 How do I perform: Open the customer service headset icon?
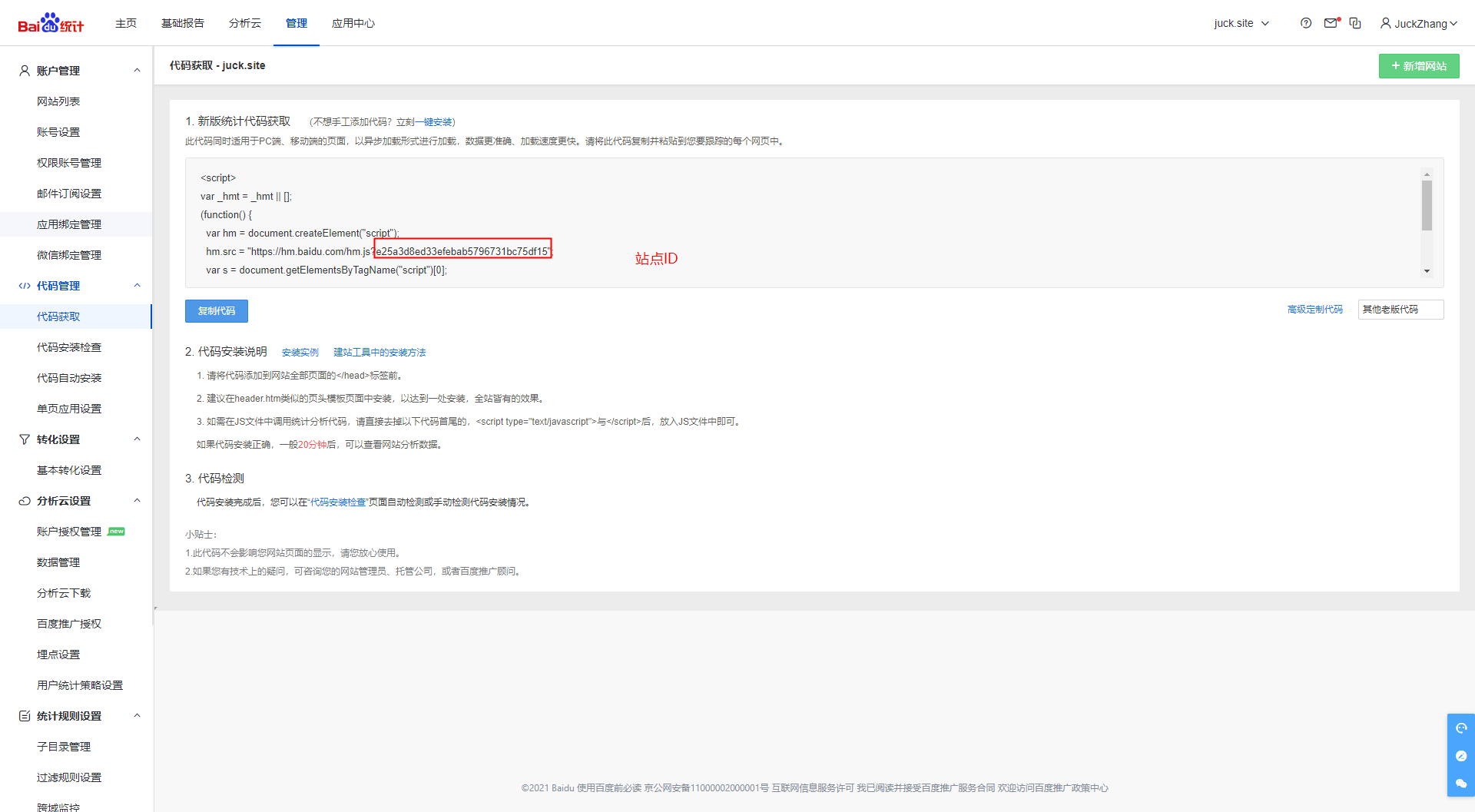pyautogui.click(x=1460, y=727)
